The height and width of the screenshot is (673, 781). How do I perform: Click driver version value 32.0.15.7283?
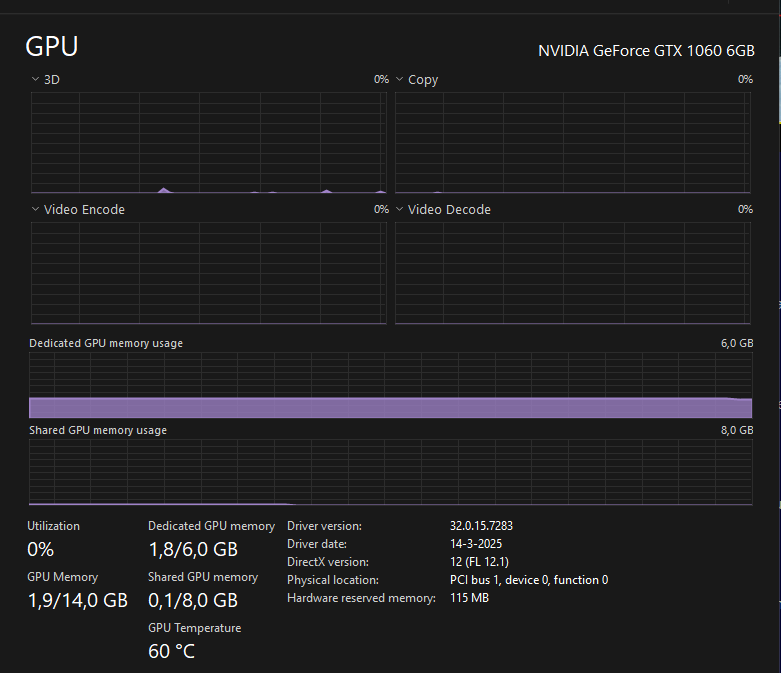pos(481,526)
